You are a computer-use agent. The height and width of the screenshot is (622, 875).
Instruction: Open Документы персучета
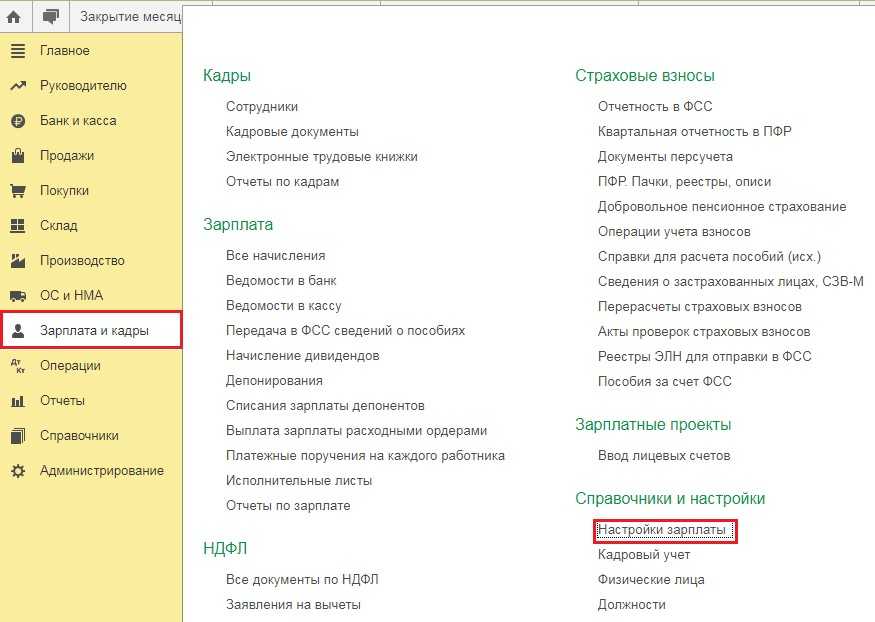coord(665,157)
